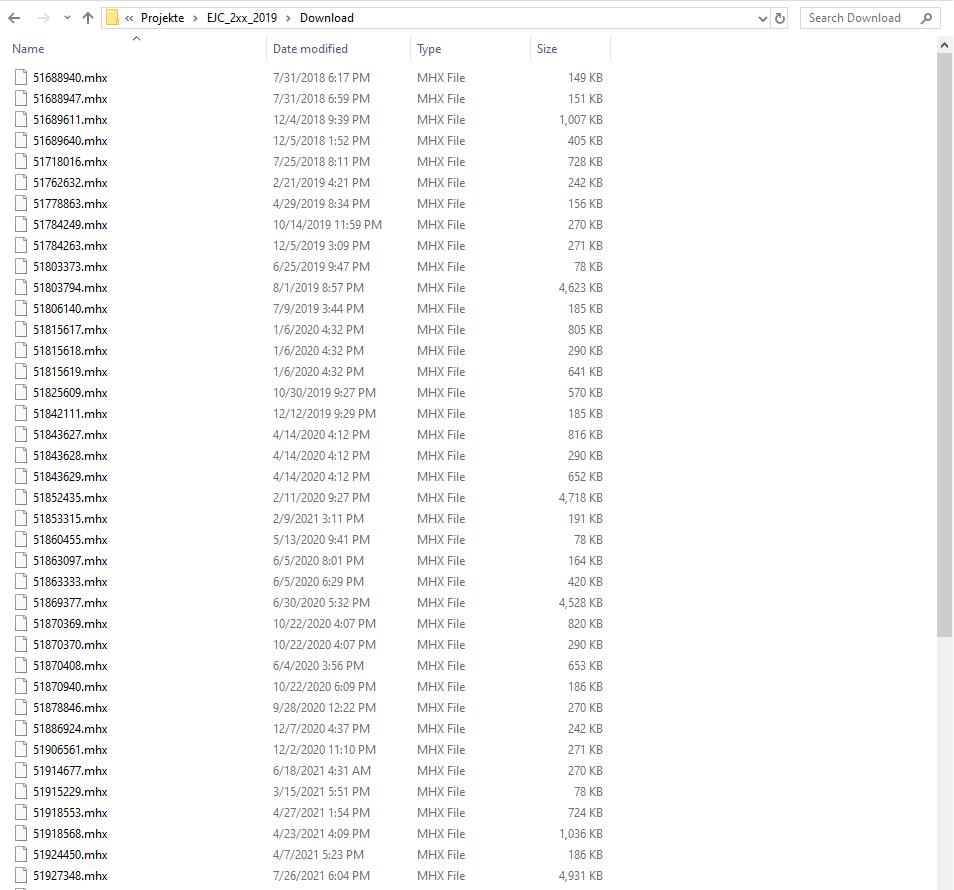Select file icon of 51803373.mhx
This screenshot has height=890, width=954.
pos(21,266)
